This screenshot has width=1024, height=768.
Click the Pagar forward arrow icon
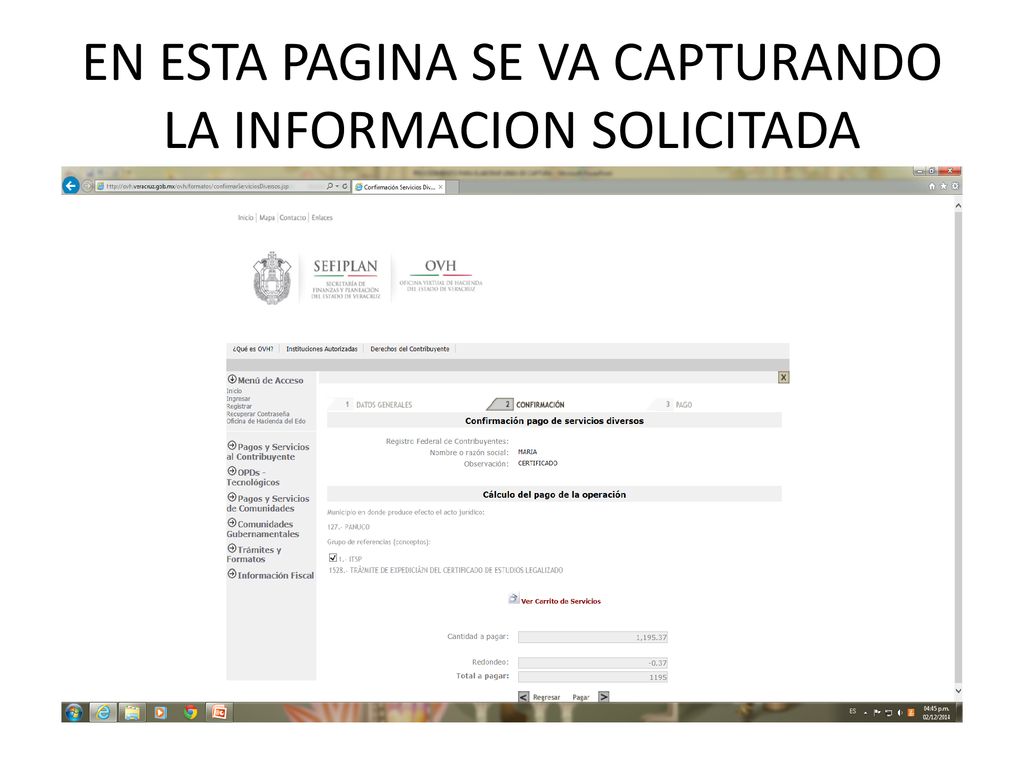pos(604,697)
